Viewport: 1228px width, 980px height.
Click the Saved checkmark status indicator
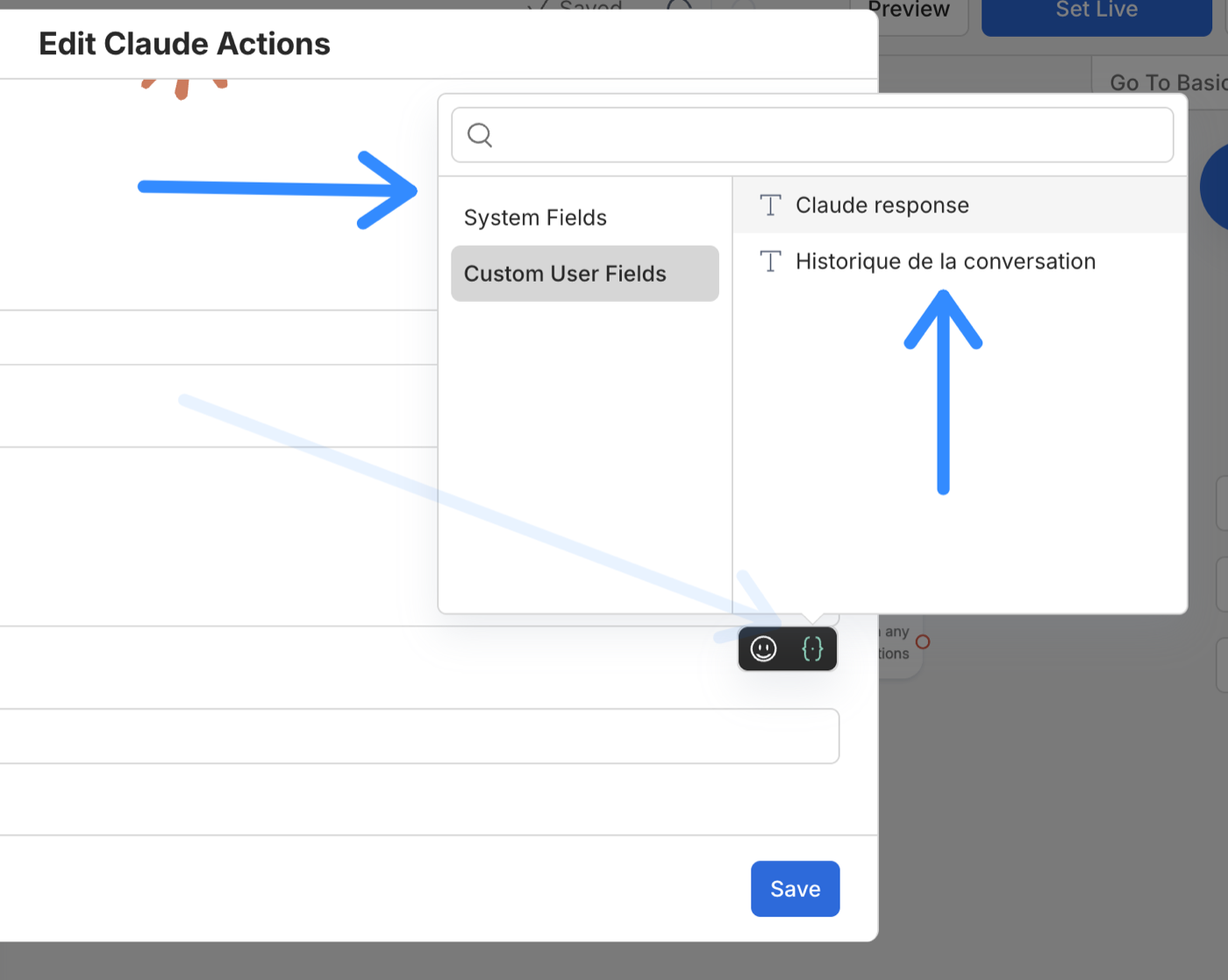coord(575,6)
